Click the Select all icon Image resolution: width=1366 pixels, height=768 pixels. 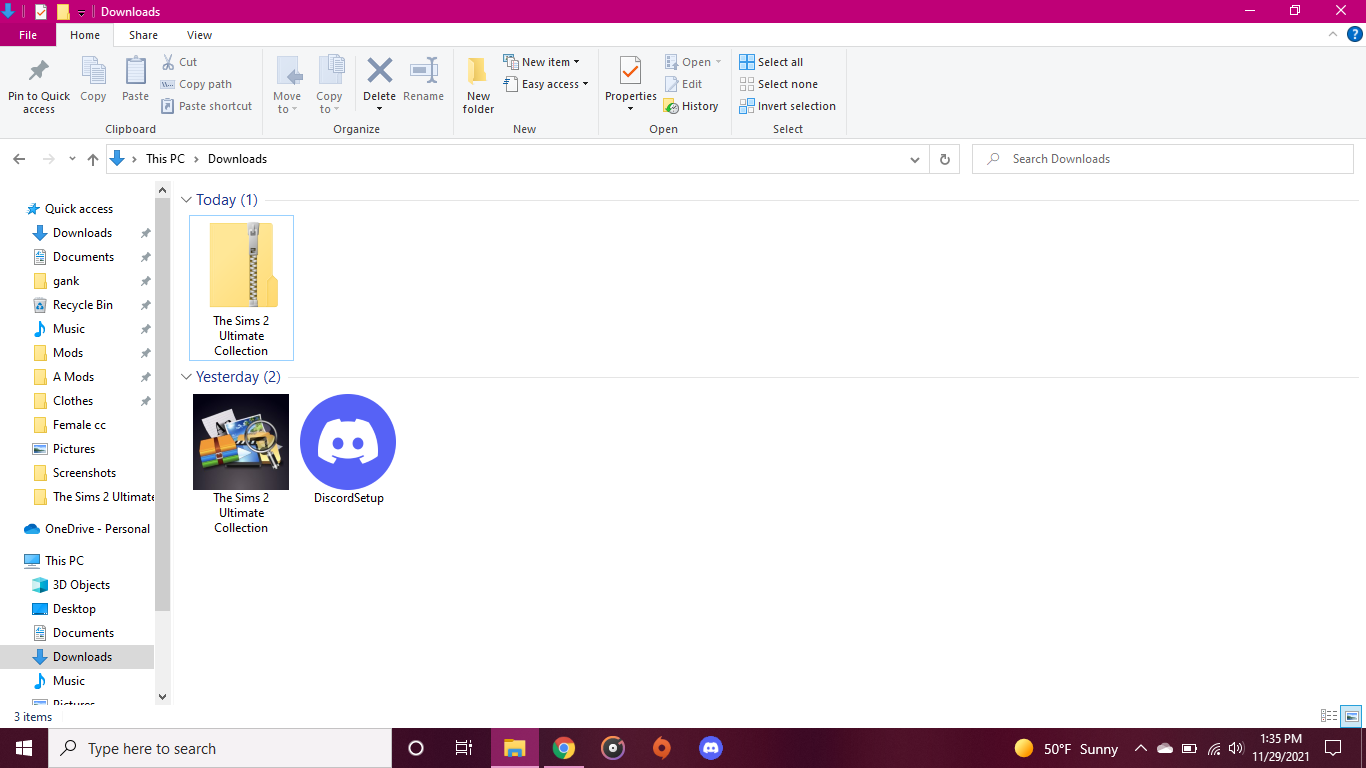coord(747,62)
